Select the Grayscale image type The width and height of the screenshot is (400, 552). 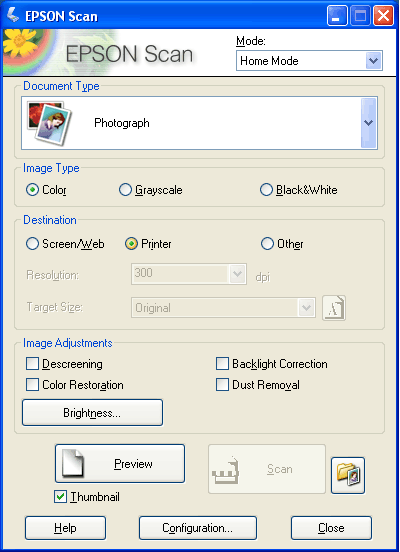[x=151, y=190]
